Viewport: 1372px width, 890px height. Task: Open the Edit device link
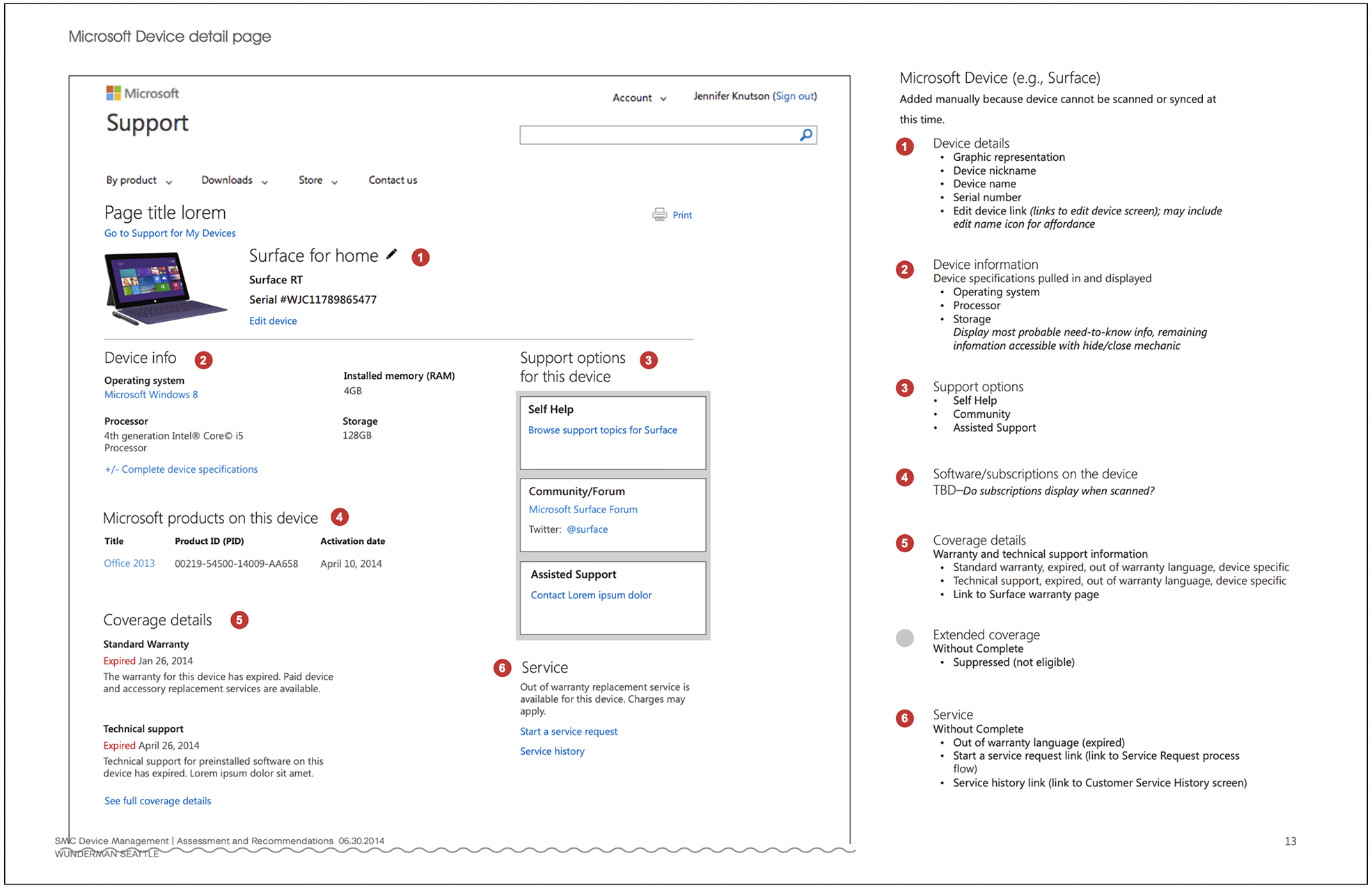pos(272,320)
